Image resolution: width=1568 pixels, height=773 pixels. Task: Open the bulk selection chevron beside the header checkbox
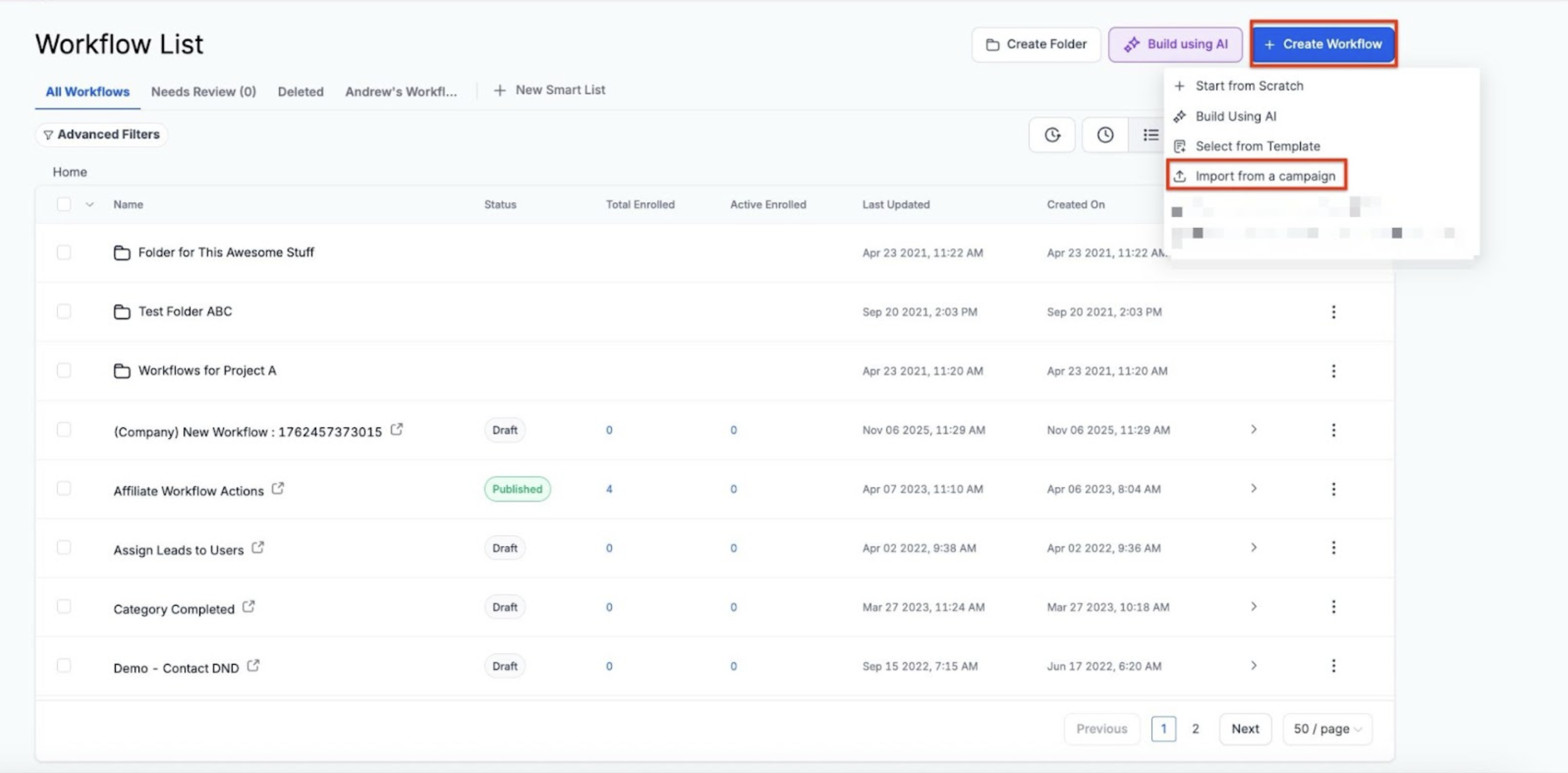pos(90,205)
